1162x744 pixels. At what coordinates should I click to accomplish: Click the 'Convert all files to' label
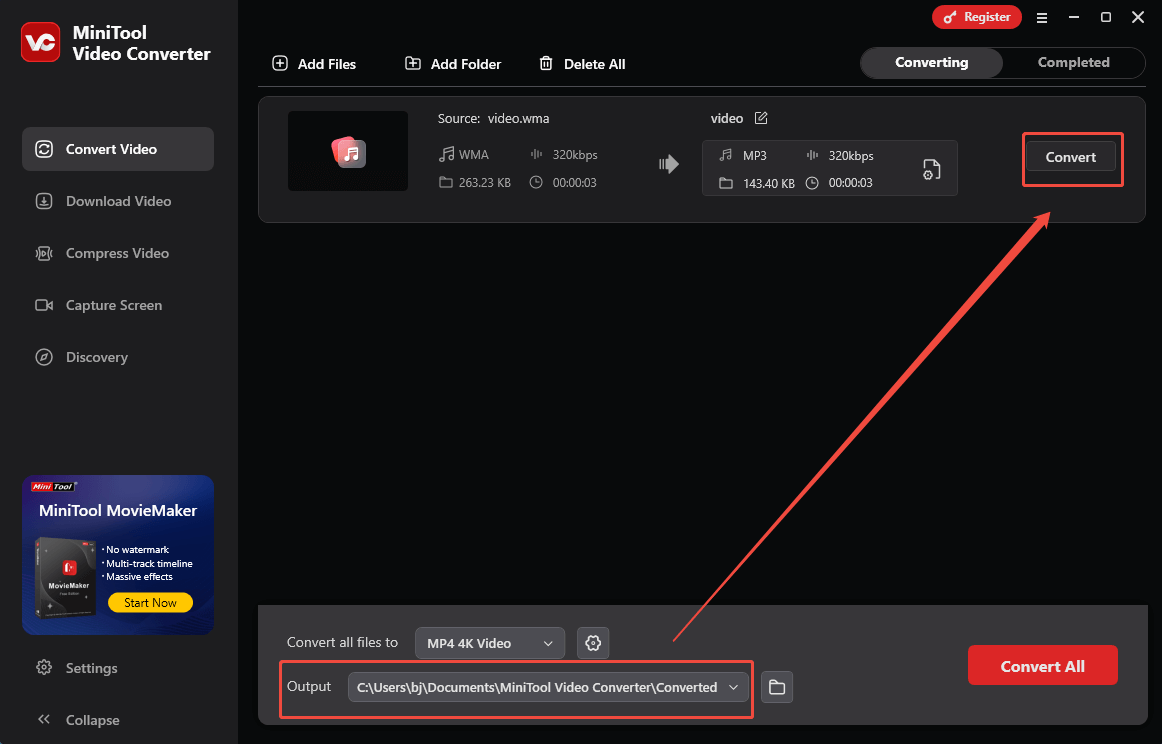pos(342,642)
